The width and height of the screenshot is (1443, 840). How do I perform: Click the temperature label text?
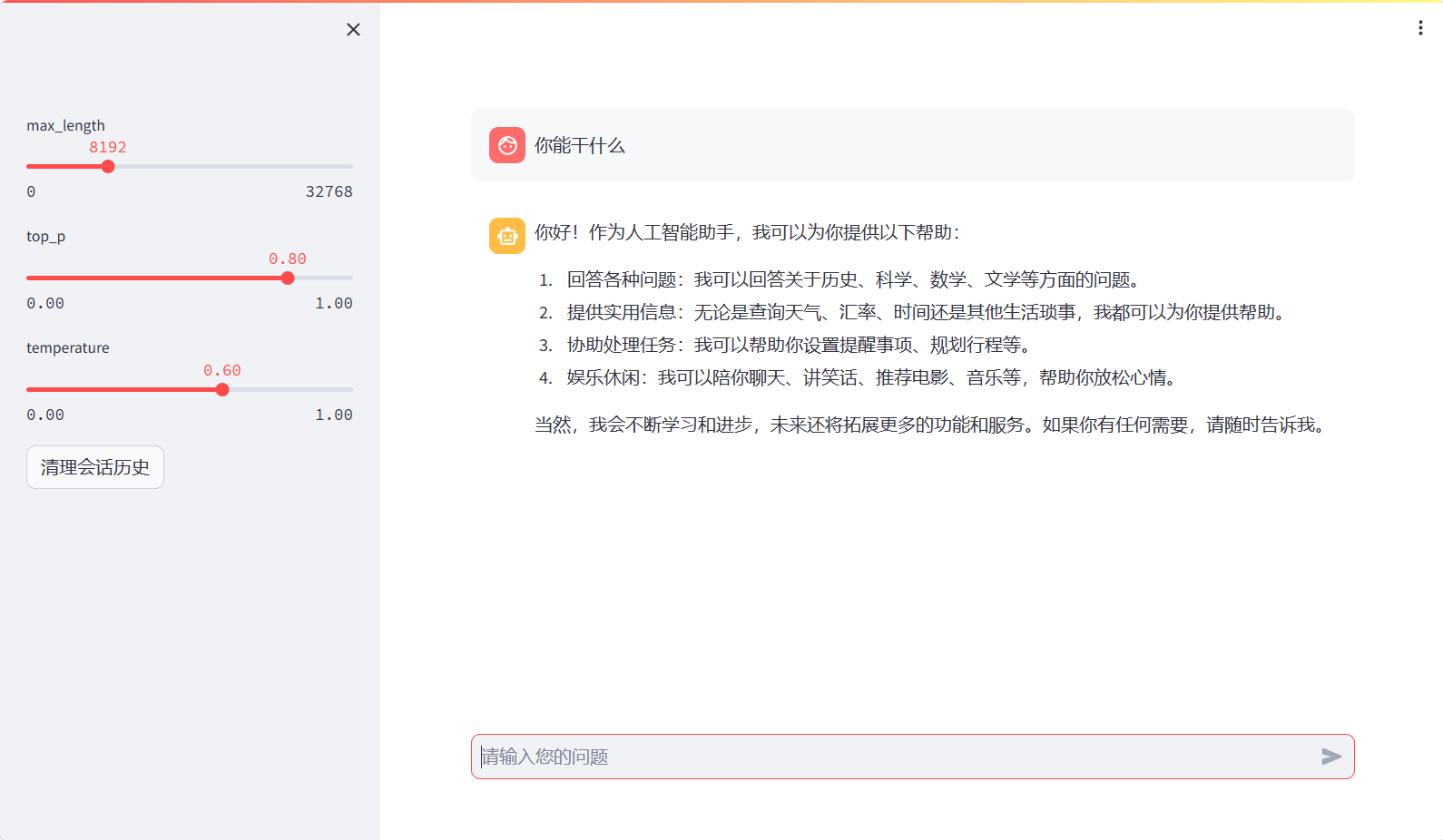(67, 348)
